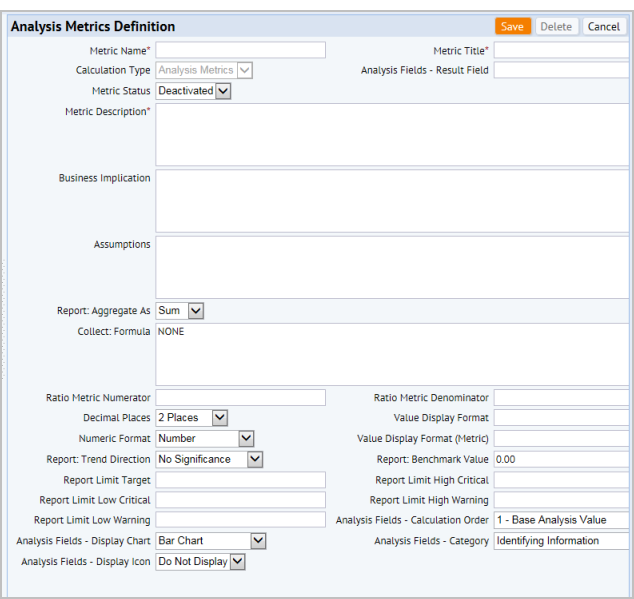Select the Ratio Metric Numerator field
The width and height of the screenshot is (634, 599).
241,397
